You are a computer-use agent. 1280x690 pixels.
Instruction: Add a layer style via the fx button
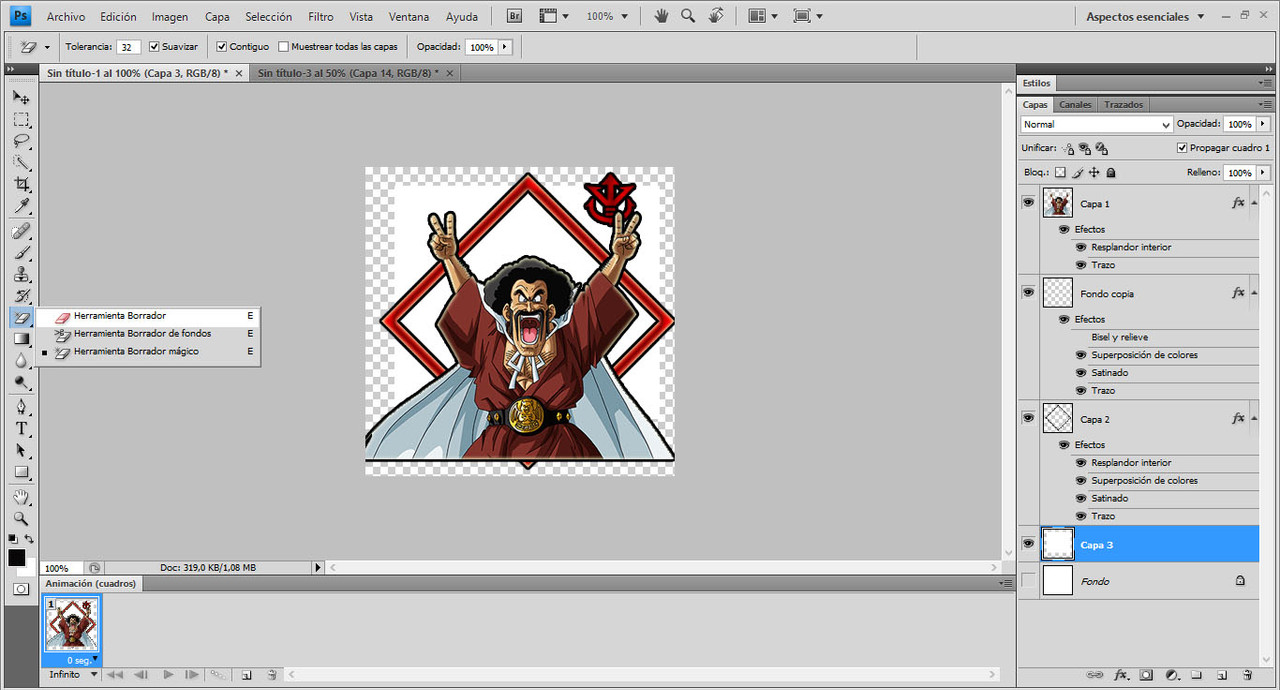point(1121,675)
